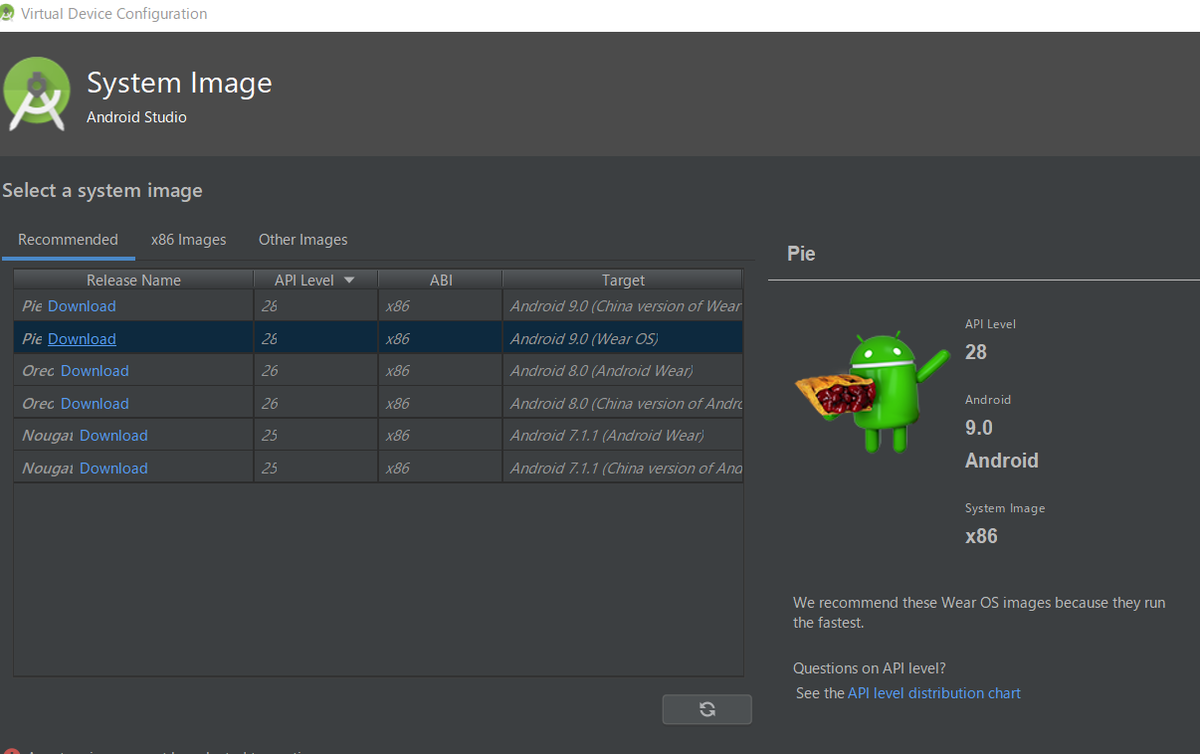
Task: Click the red error icon at bottom
Action: click(10, 751)
